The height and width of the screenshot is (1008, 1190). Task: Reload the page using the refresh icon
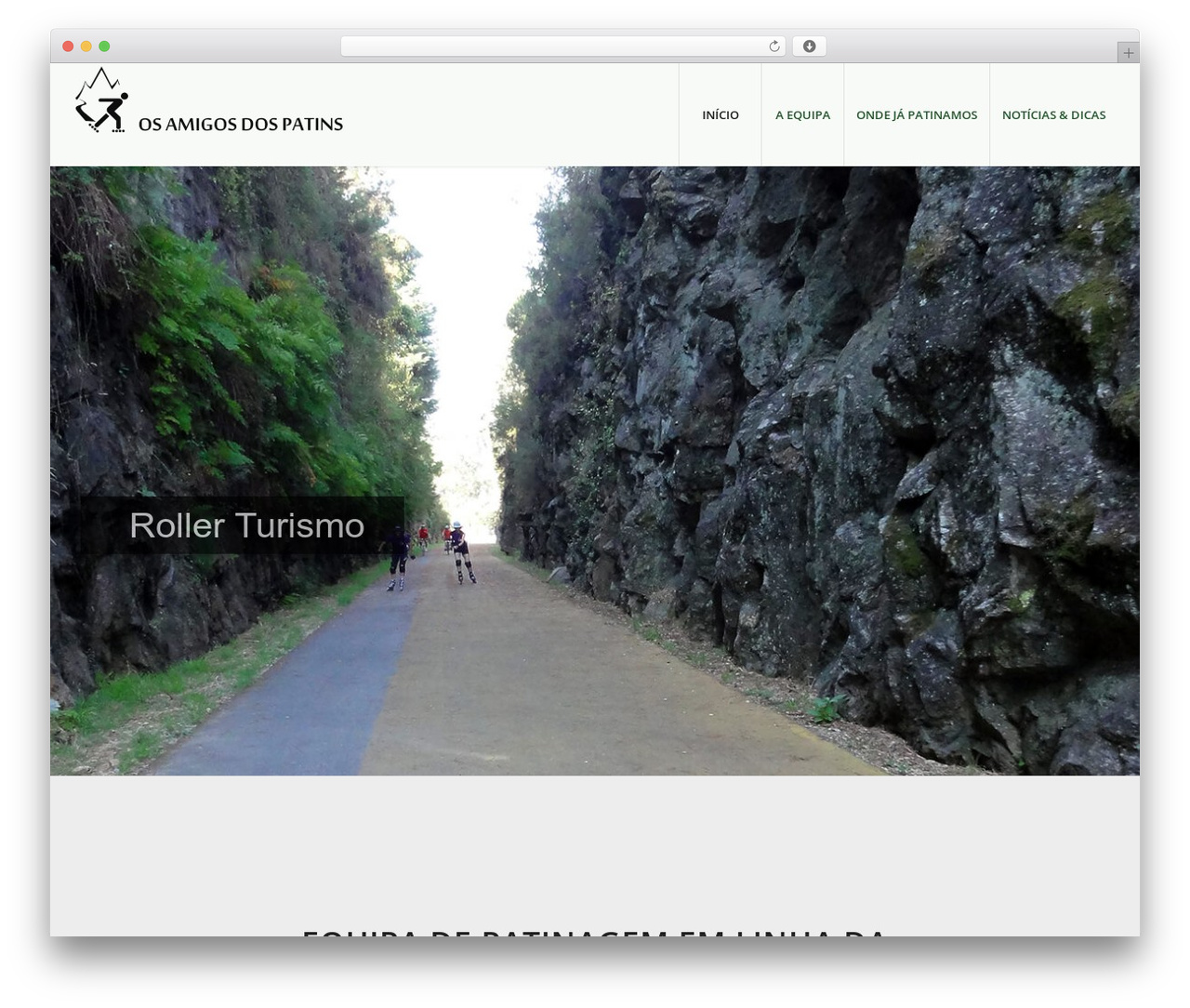point(774,46)
